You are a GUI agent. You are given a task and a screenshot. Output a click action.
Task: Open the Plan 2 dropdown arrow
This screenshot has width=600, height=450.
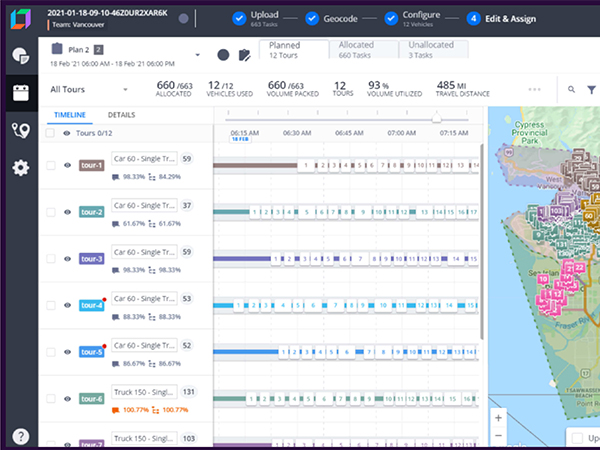point(197,55)
